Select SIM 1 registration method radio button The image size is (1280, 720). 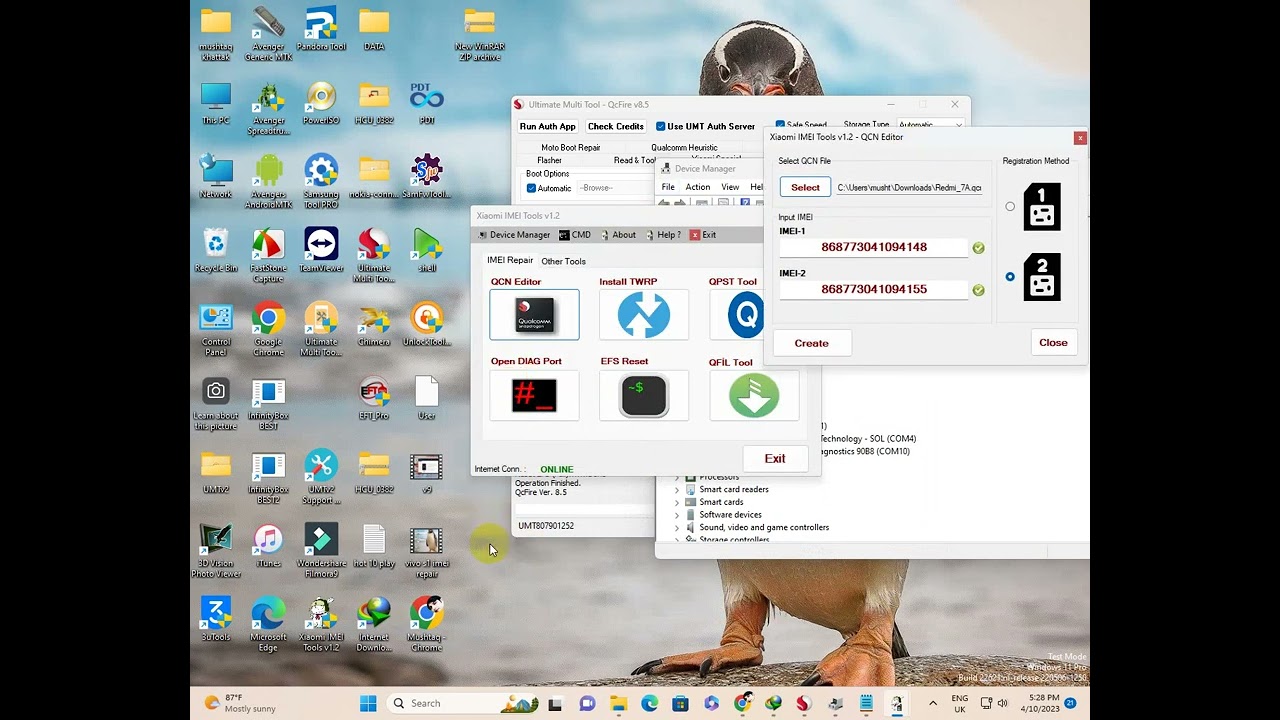[1010, 207]
